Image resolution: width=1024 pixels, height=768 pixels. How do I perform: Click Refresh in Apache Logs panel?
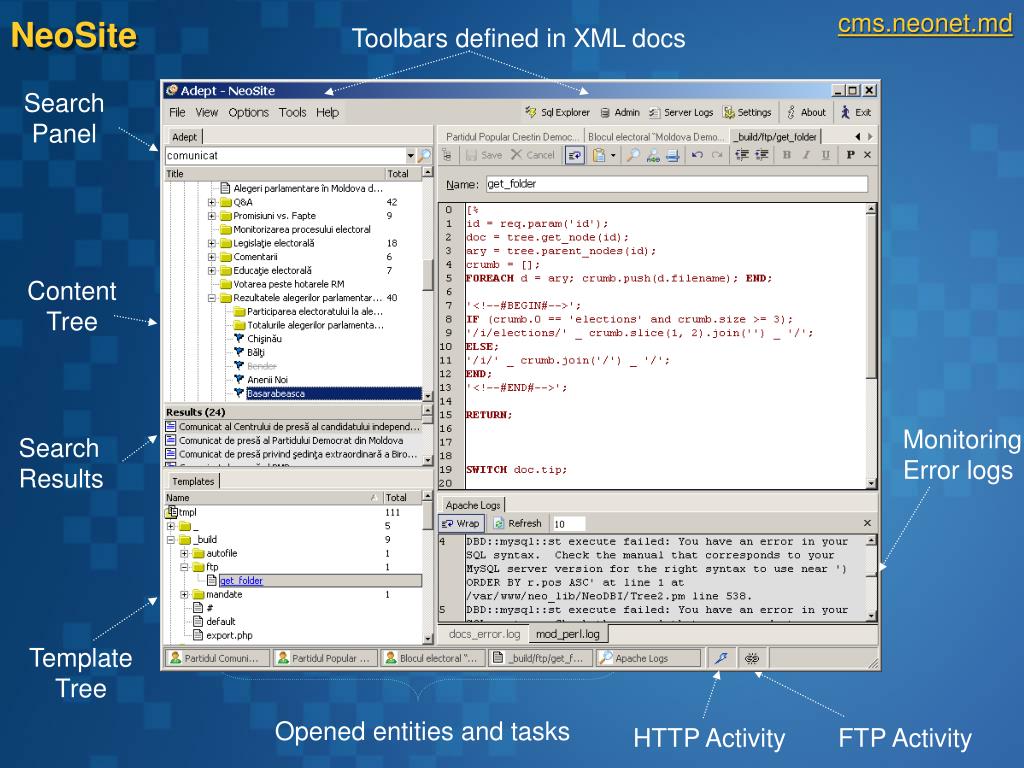(x=518, y=523)
